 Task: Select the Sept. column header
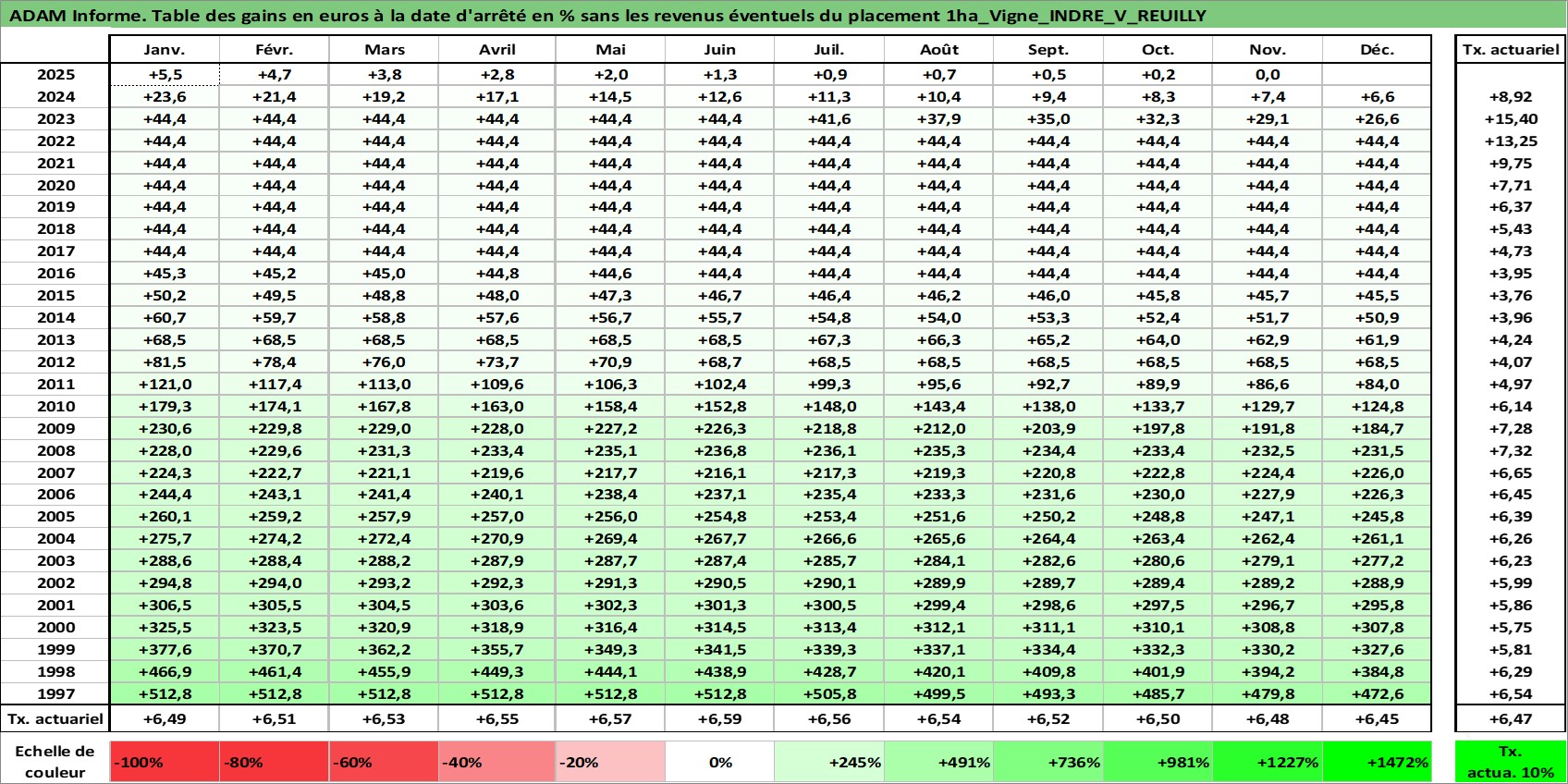(1048, 50)
